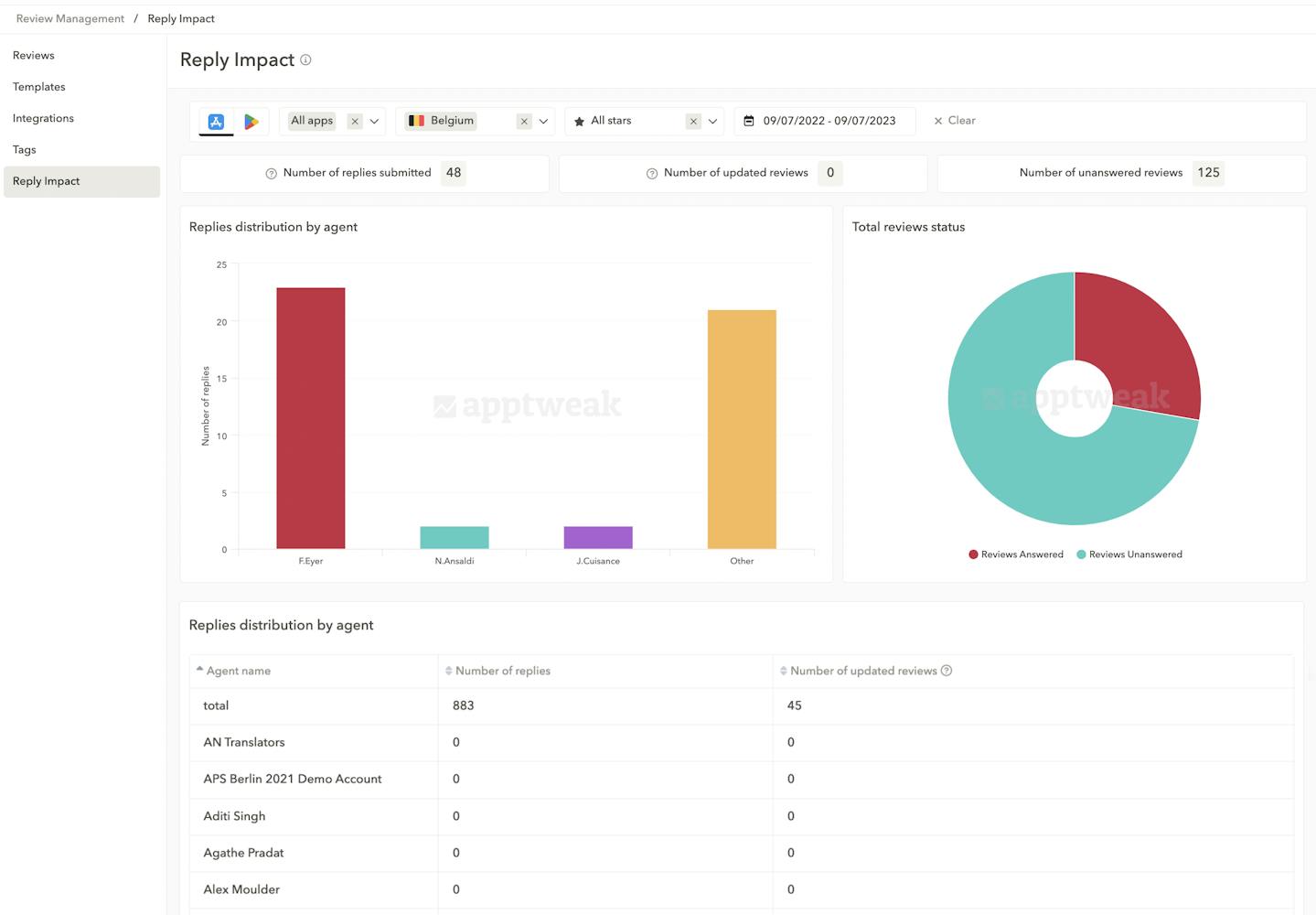The height and width of the screenshot is (915, 1316).
Task: Select the Apple App Store icon
Action: coord(216,122)
